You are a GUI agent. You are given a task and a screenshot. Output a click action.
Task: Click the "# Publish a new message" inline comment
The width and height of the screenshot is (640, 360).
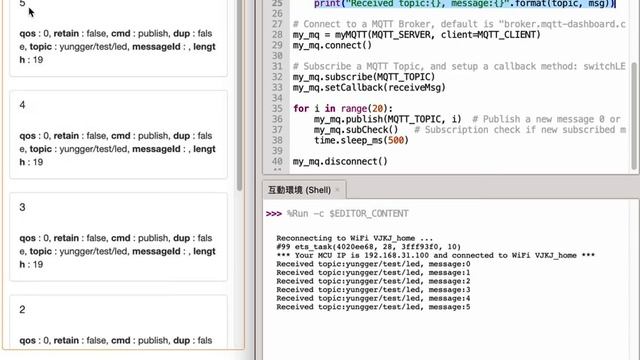pyautogui.click(x=546, y=119)
